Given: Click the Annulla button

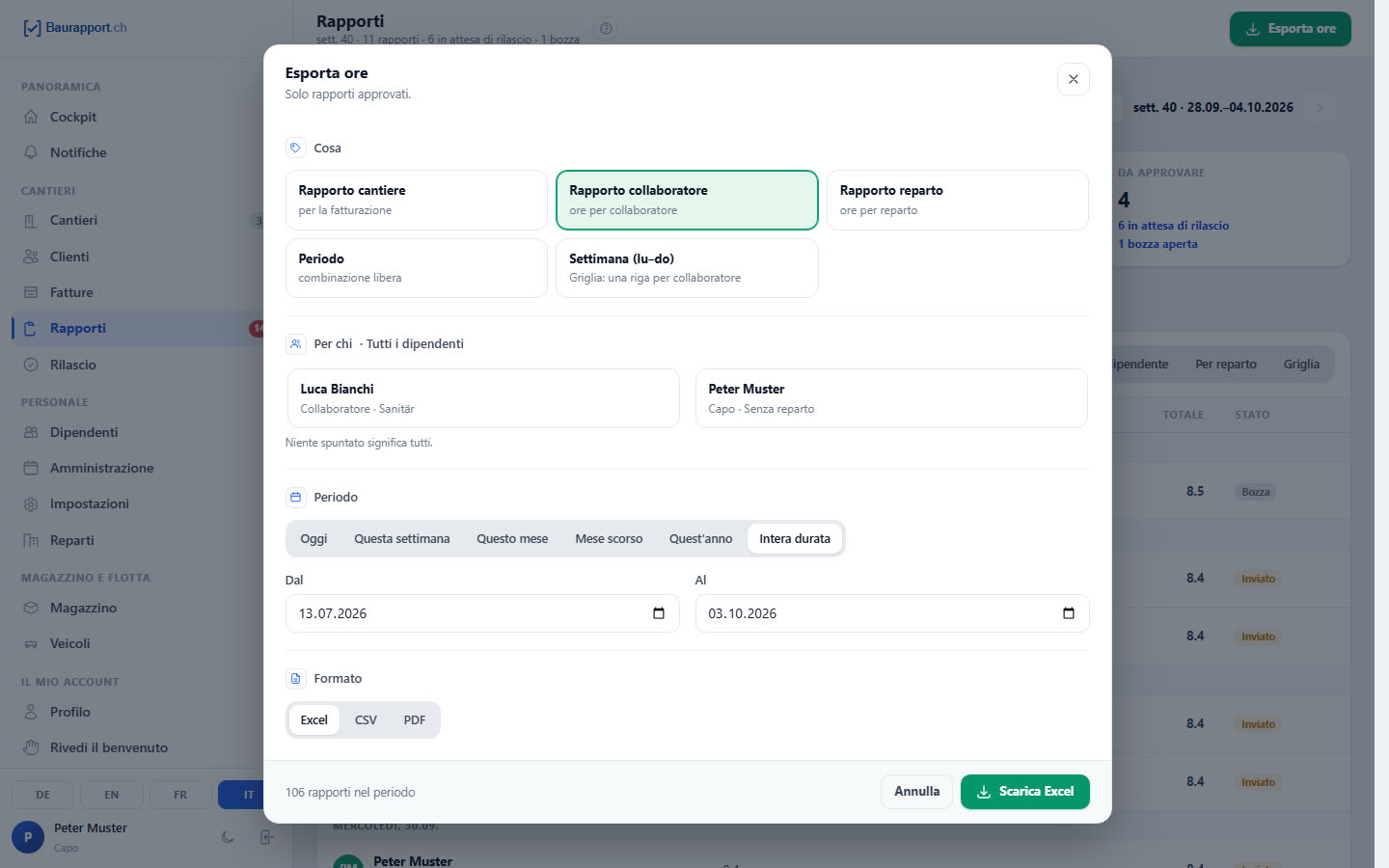Looking at the screenshot, I should [916, 792].
